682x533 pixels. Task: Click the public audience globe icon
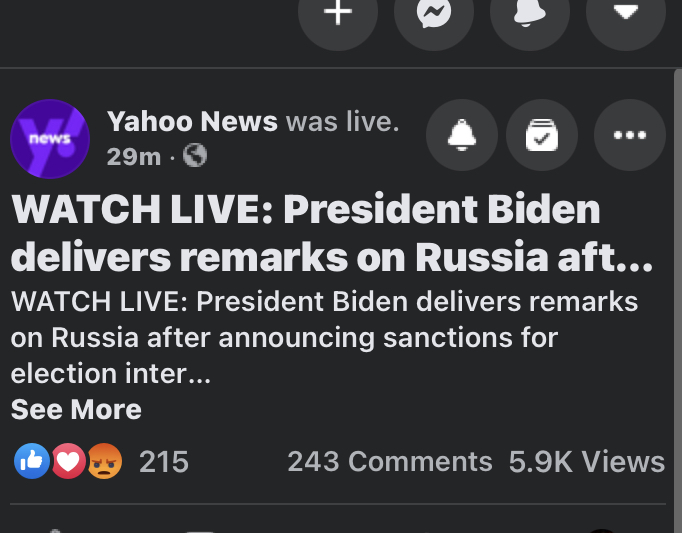click(x=195, y=156)
